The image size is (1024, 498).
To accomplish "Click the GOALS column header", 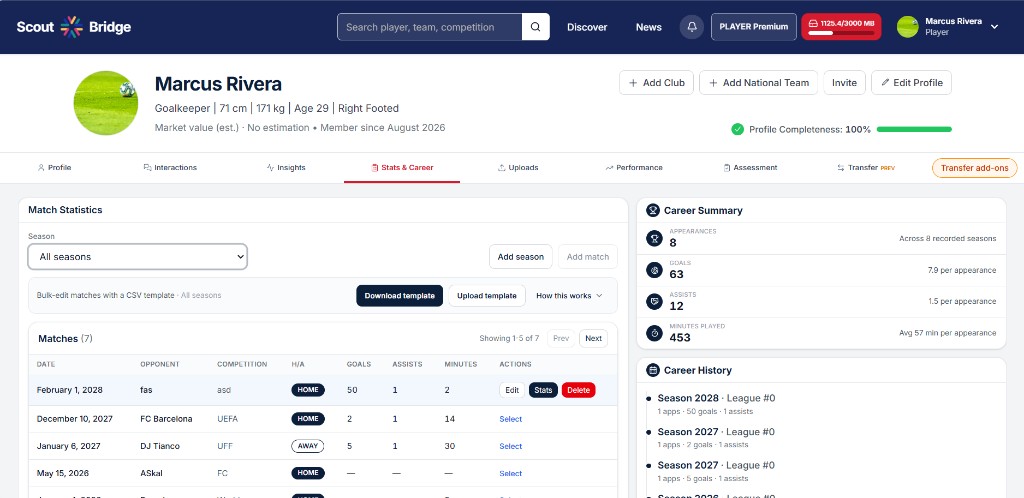I will pos(359,364).
